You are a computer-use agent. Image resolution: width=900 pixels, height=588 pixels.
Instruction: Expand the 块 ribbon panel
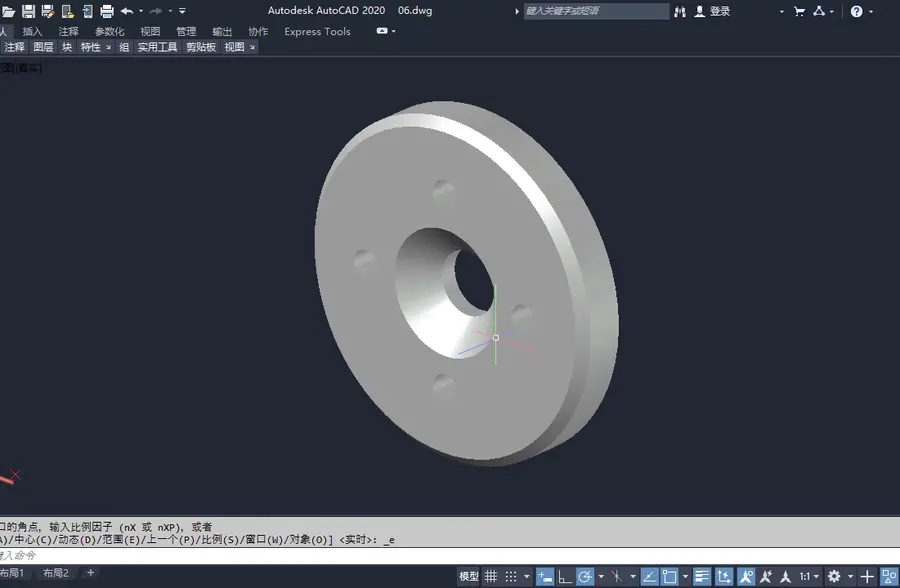click(67, 47)
